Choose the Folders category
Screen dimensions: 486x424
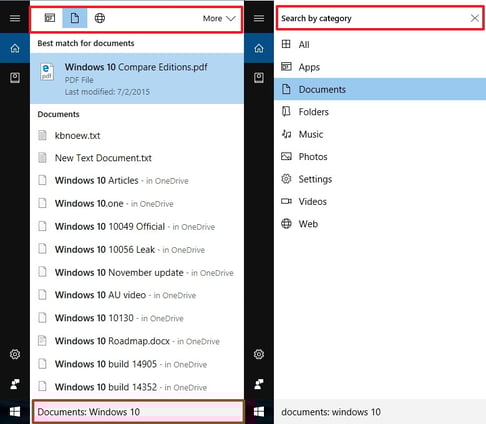click(380, 112)
